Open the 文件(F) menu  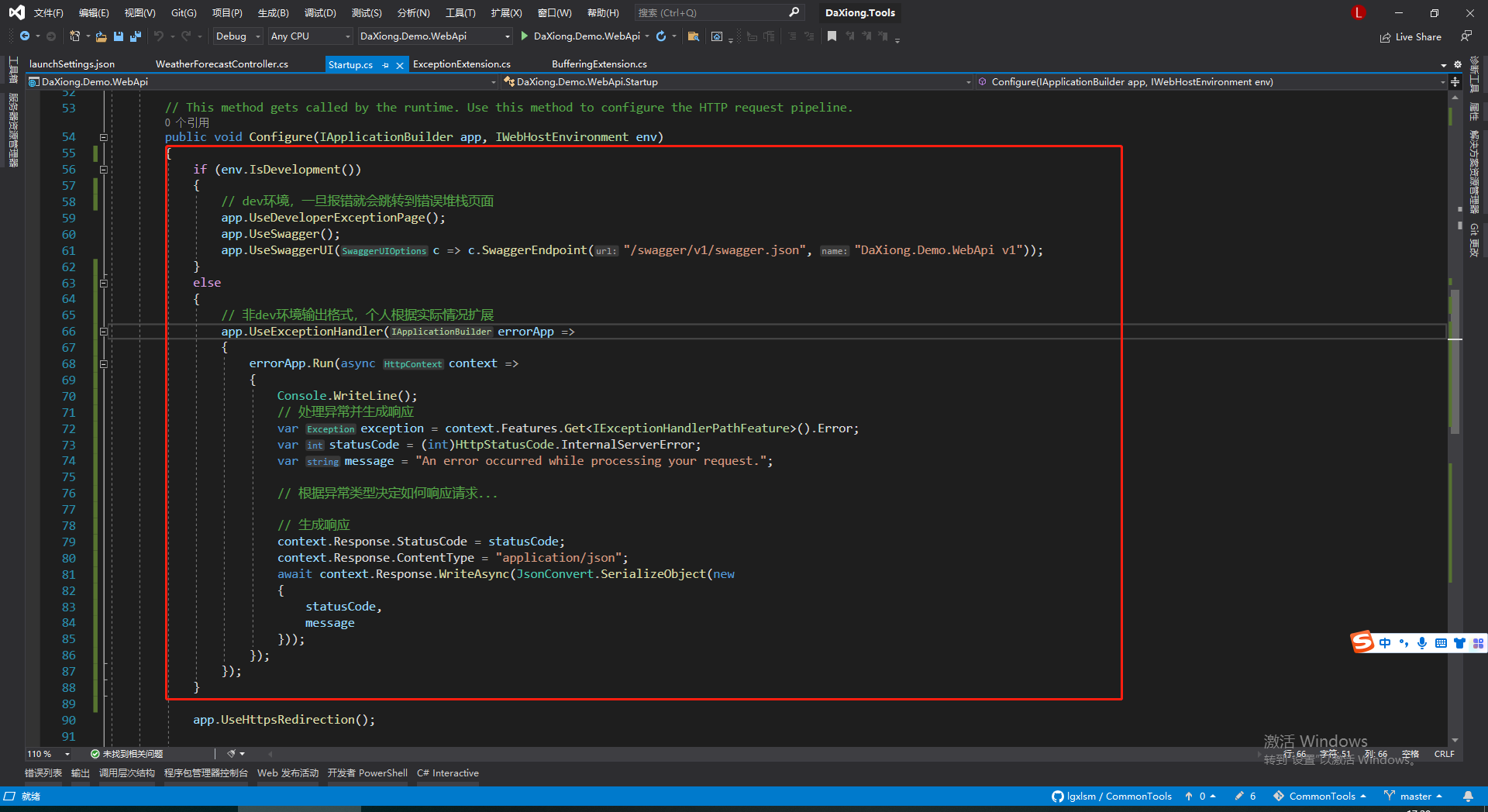(x=48, y=12)
